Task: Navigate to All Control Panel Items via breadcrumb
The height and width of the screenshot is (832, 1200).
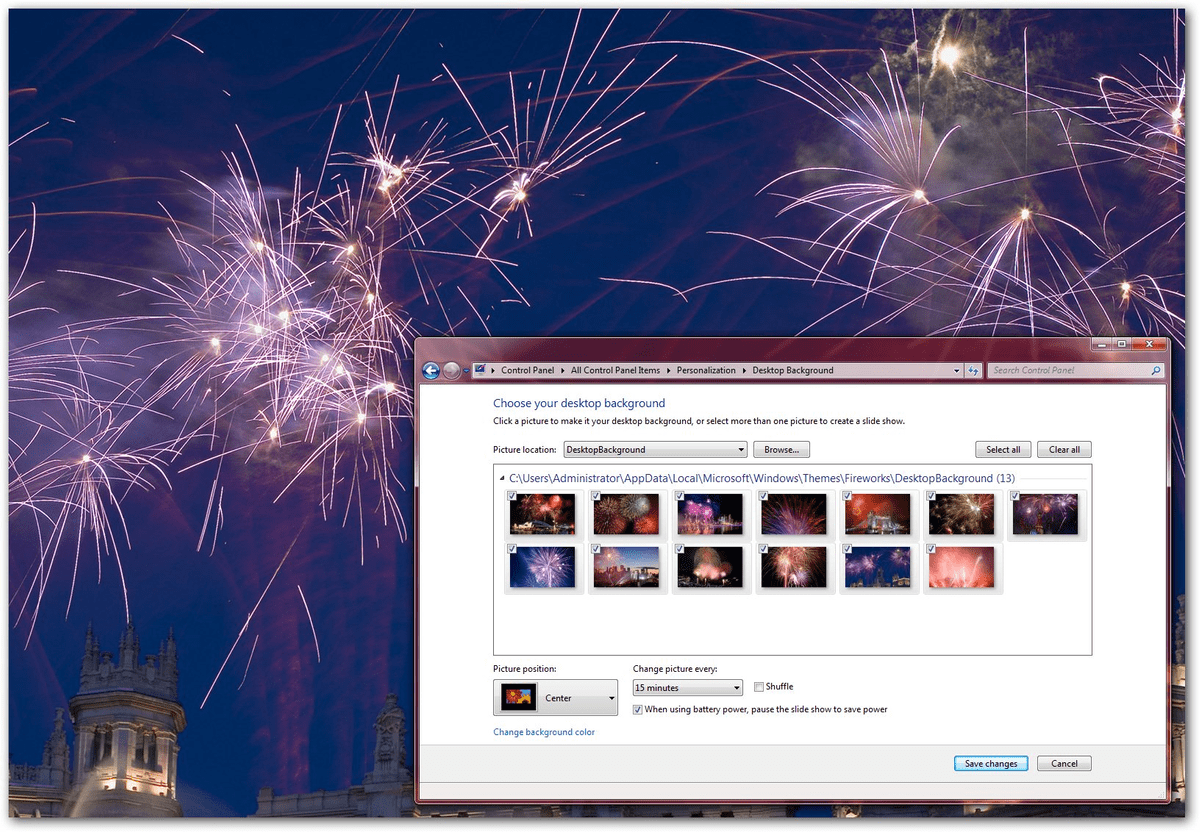Action: tap(615, 369)
